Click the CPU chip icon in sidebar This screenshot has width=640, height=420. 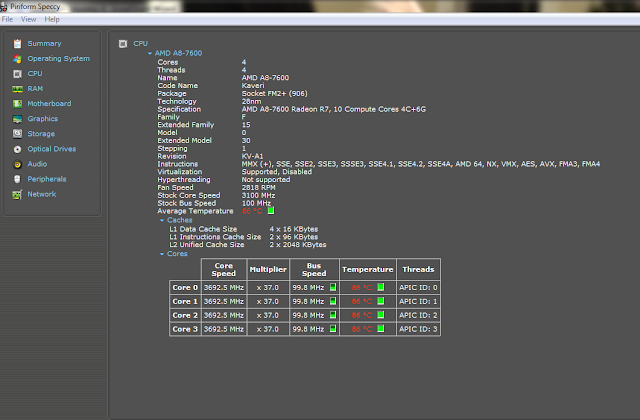[x=17, y=74]
